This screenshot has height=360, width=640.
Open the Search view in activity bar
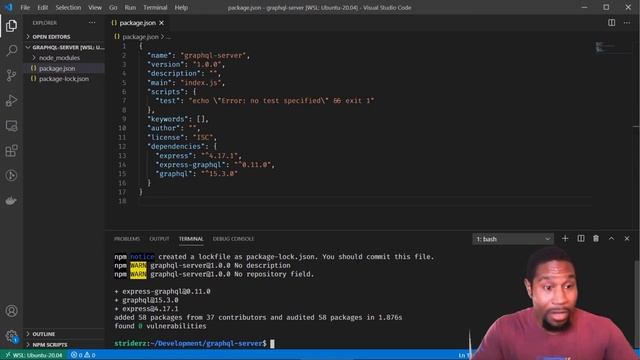pos(11,51)
